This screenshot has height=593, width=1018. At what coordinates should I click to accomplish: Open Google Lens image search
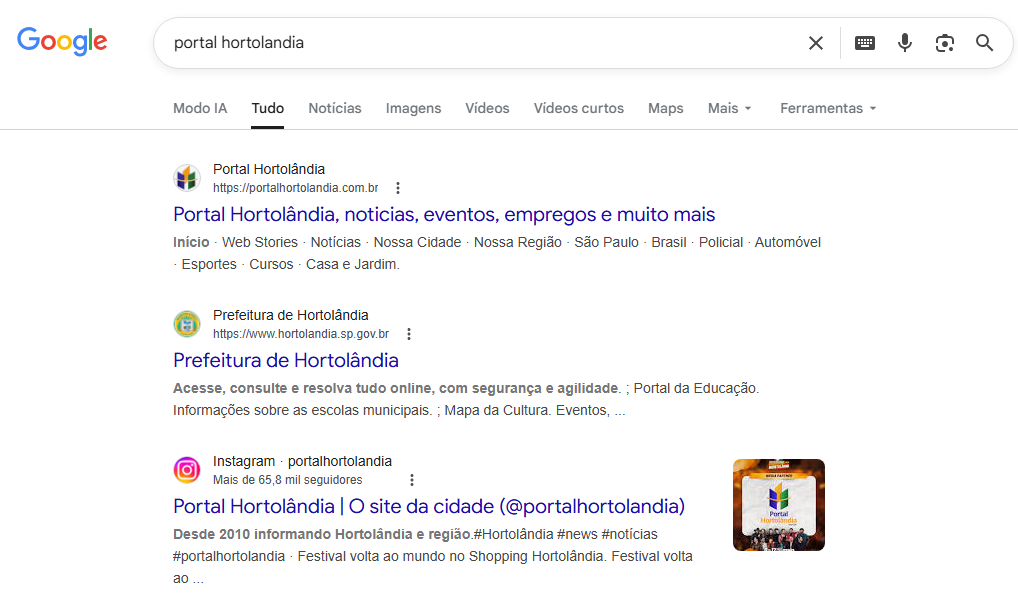[944, 43]
